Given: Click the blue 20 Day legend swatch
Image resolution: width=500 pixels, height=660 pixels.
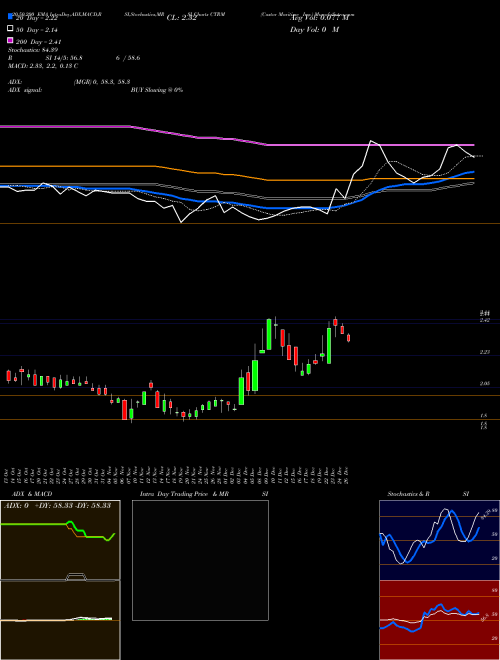Looking at the screenshot, I should pyautogui.click(x=10, y=17).
